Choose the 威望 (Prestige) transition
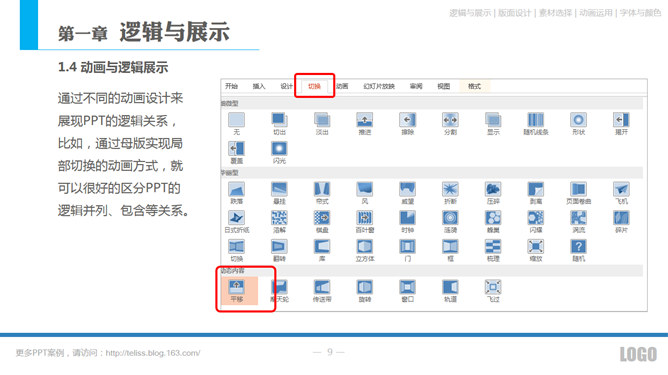The height and width of the screenshot is (375, 668). pos(408,193)
